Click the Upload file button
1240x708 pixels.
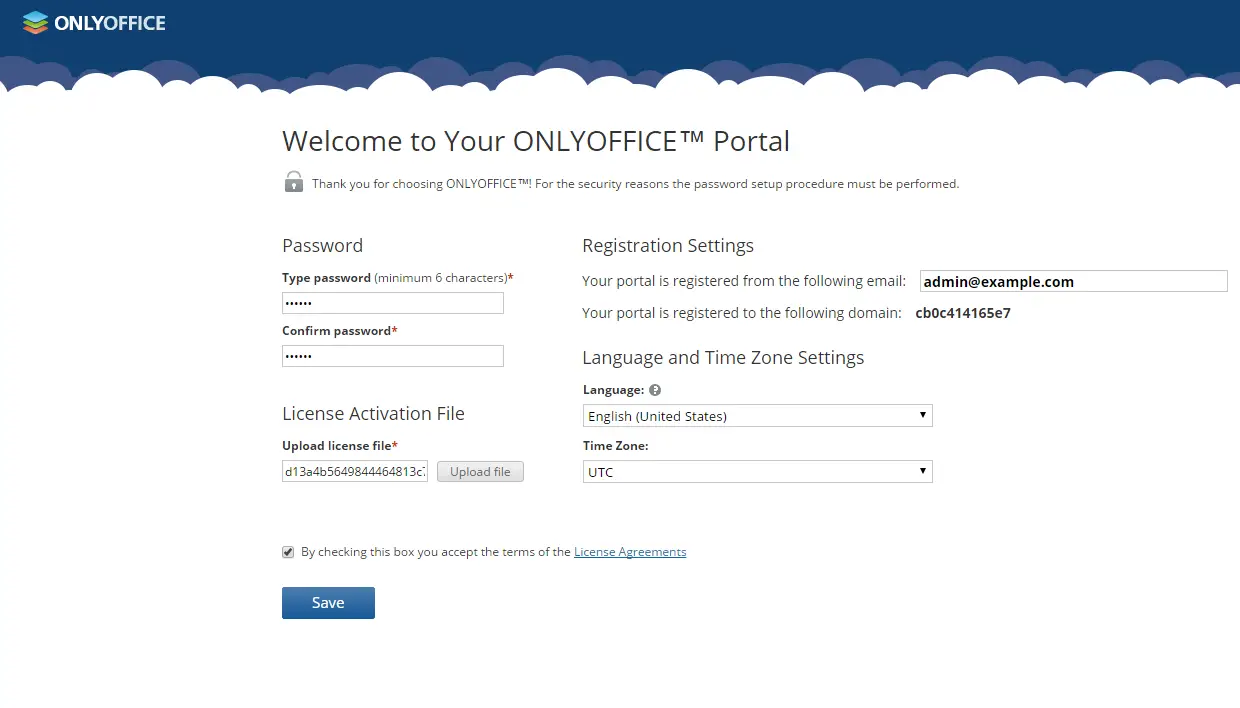tap(480, 472)
